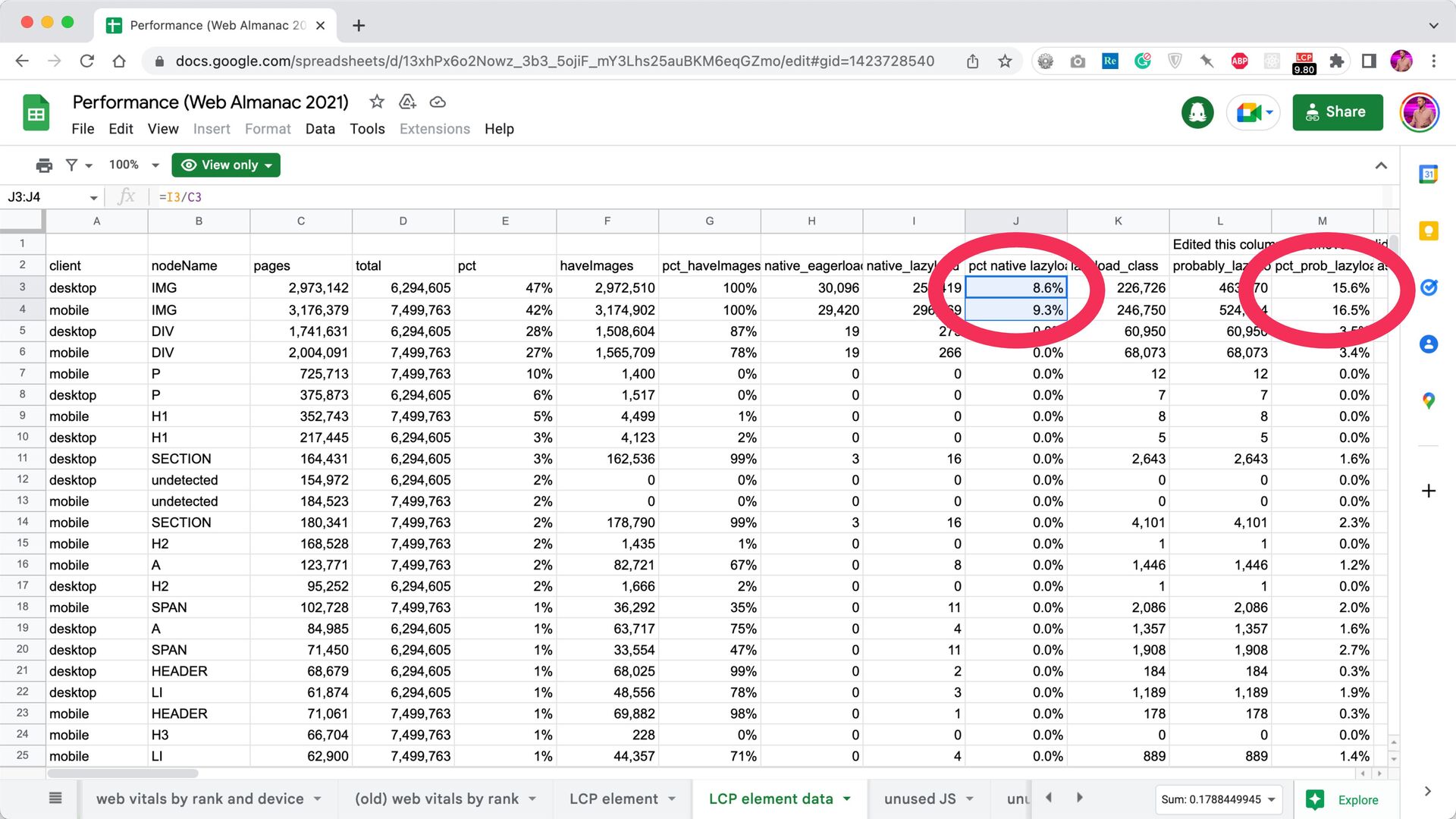Go back in browser history
The image size is (1456, 819).
tap(22, 61)
